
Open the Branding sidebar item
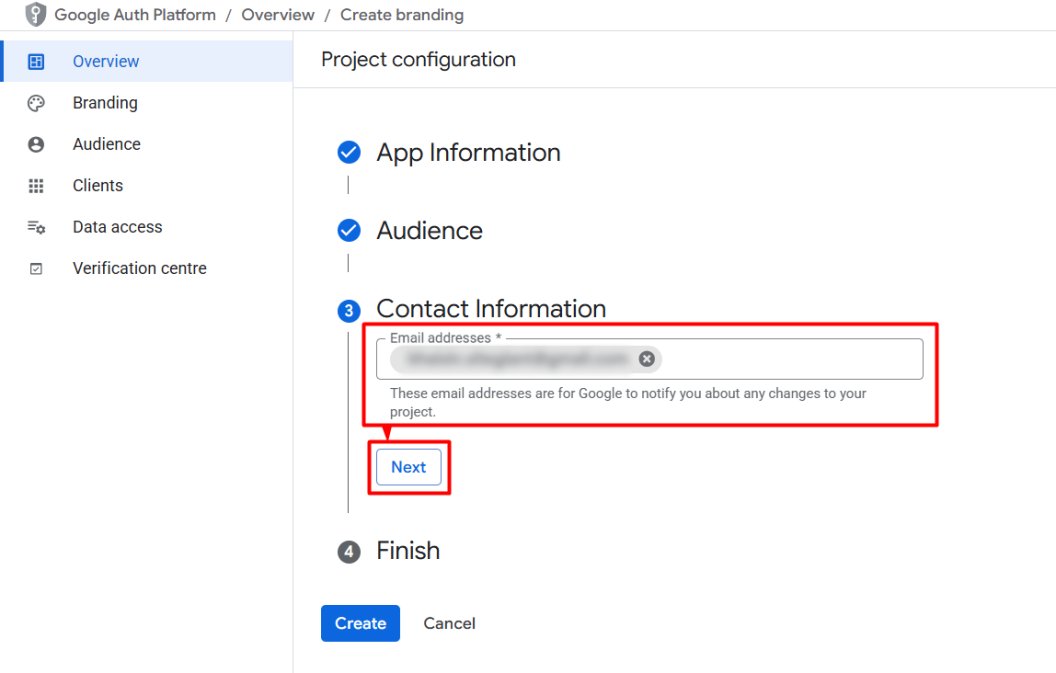(x=148, y=103)
